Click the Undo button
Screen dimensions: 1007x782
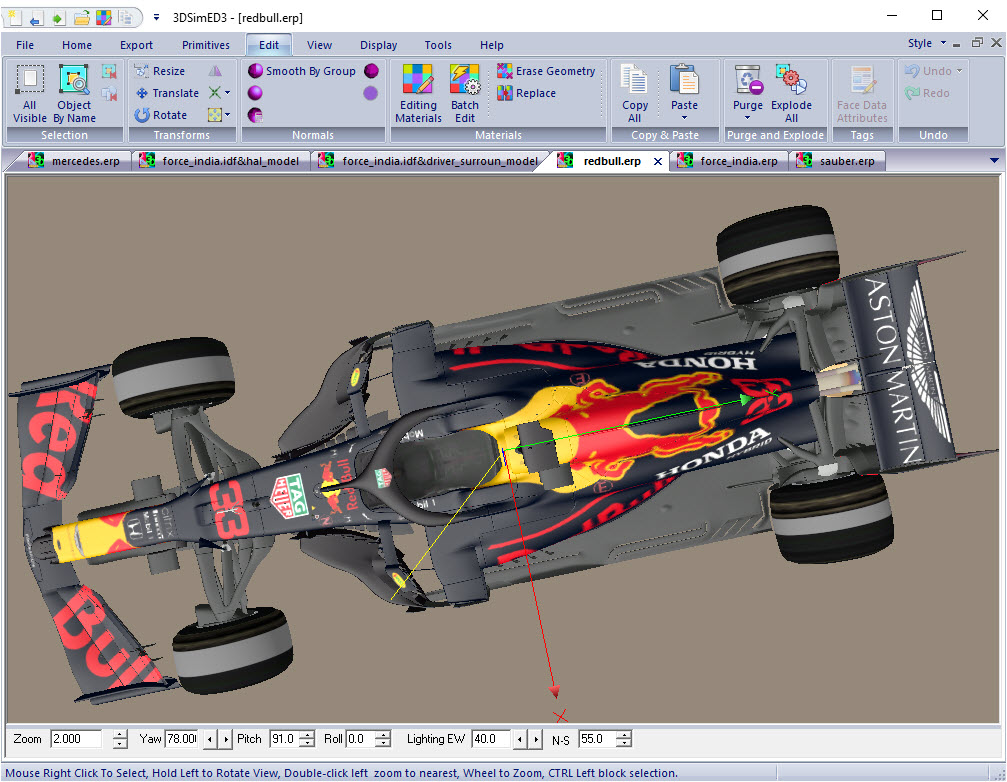[928, 71]
